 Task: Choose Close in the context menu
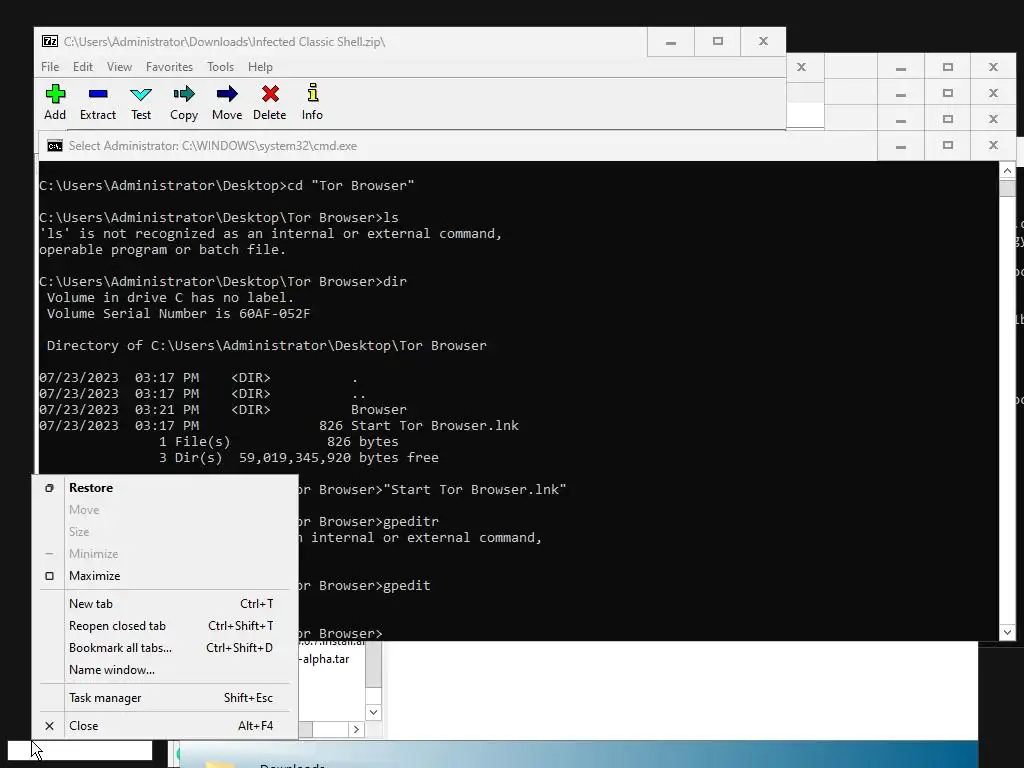165,726
